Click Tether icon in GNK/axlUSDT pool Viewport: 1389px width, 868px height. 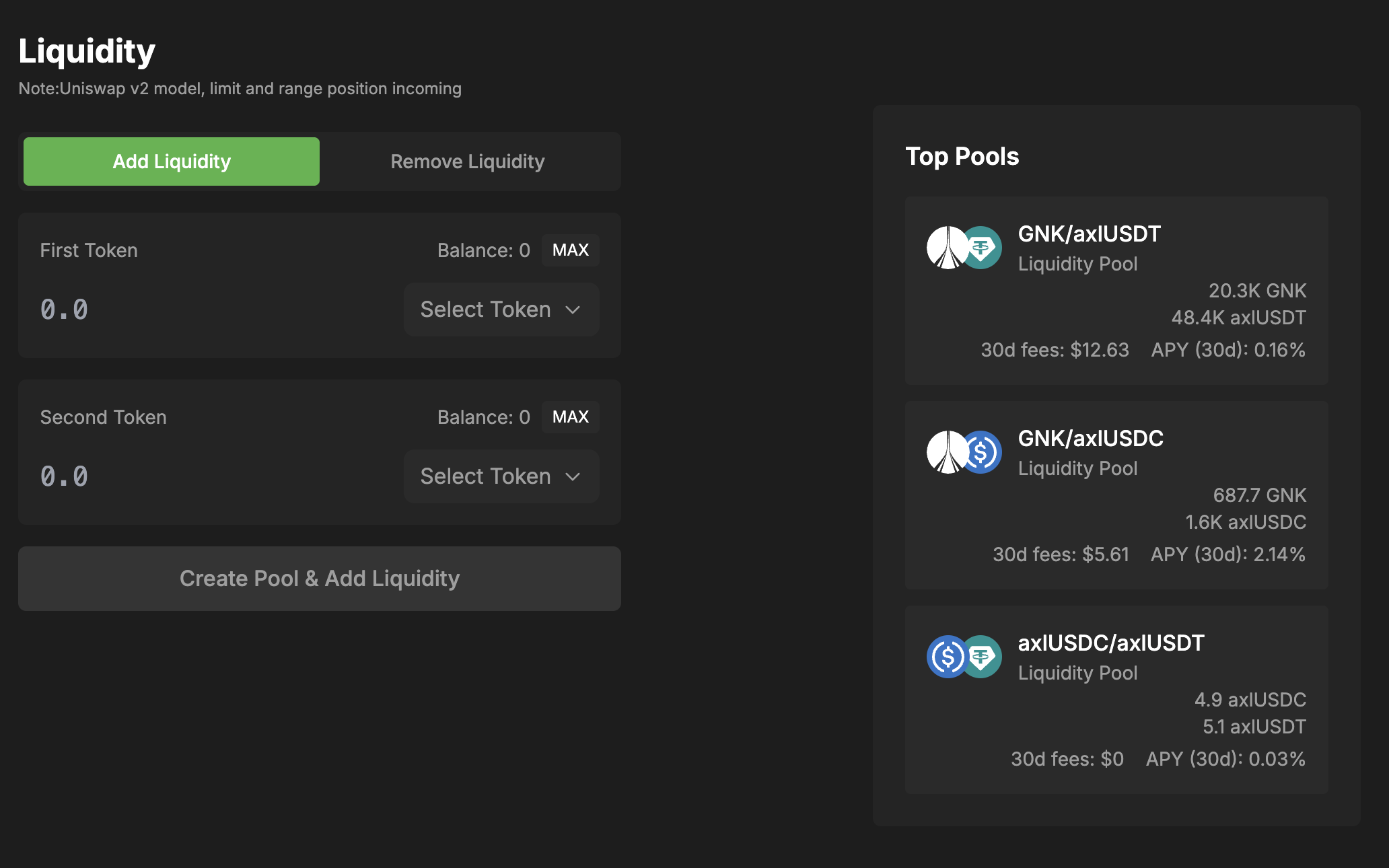[984, 248]
